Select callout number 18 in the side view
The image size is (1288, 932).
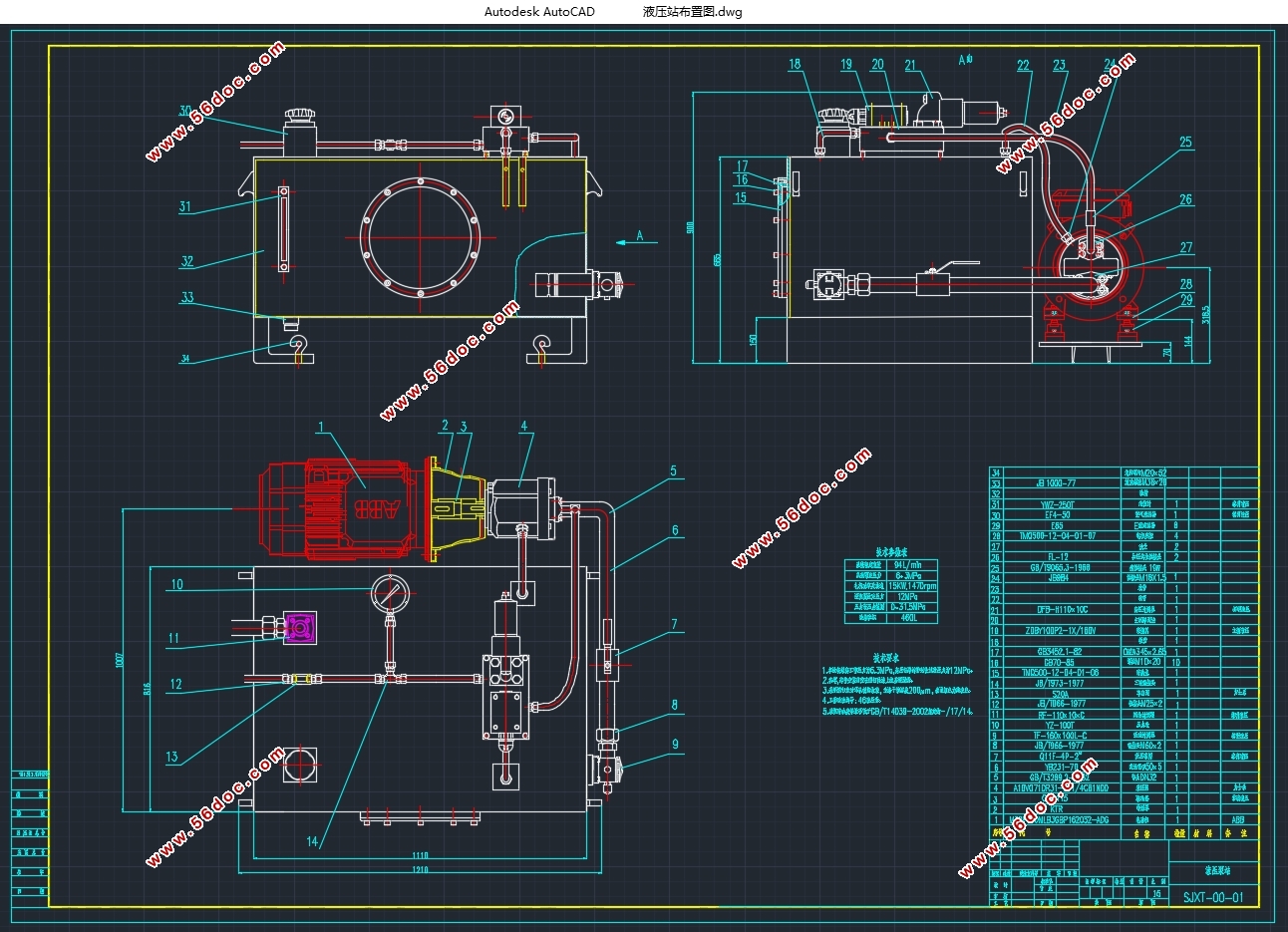point(795,65)
